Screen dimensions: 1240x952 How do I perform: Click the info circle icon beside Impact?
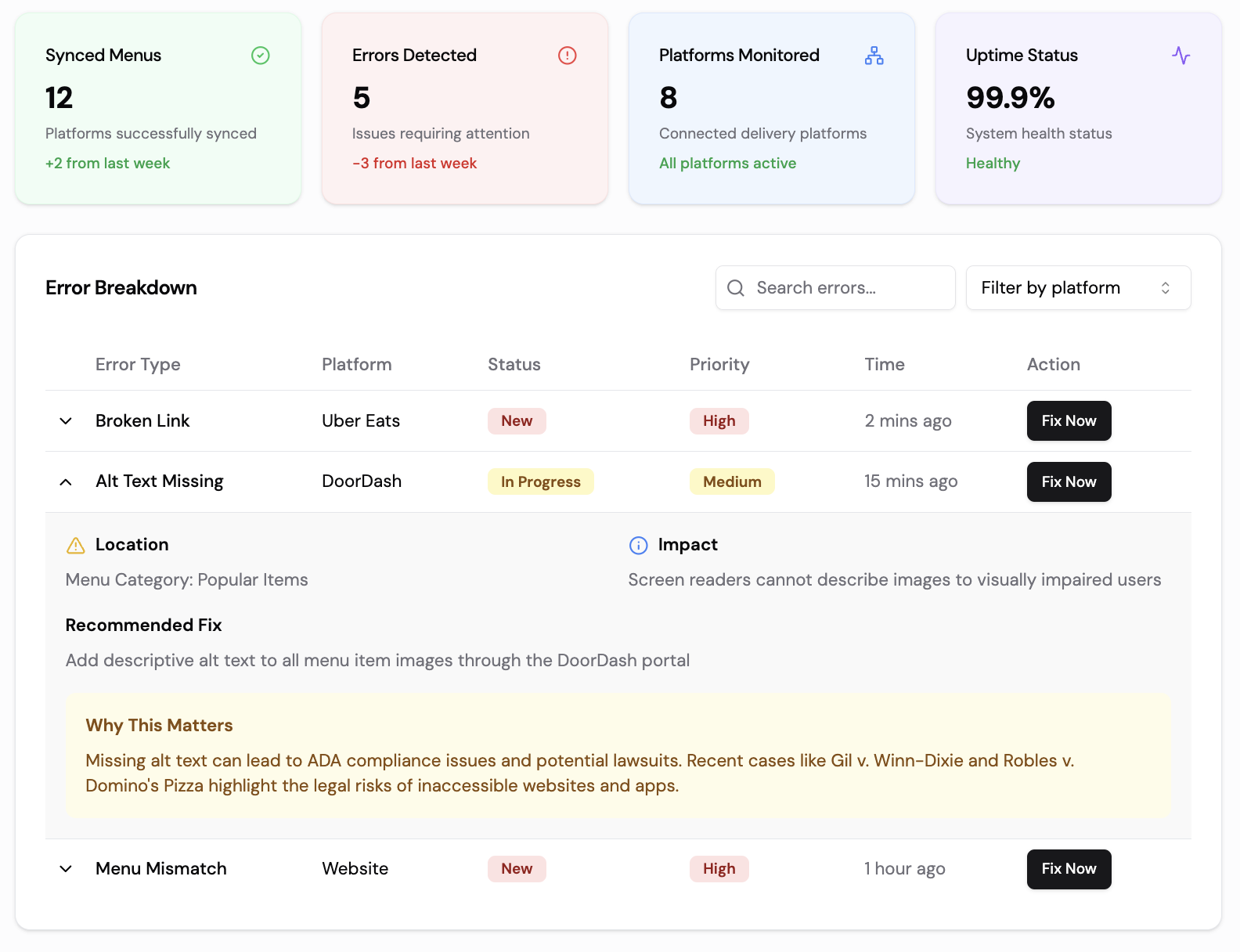[x=639, y=545]
